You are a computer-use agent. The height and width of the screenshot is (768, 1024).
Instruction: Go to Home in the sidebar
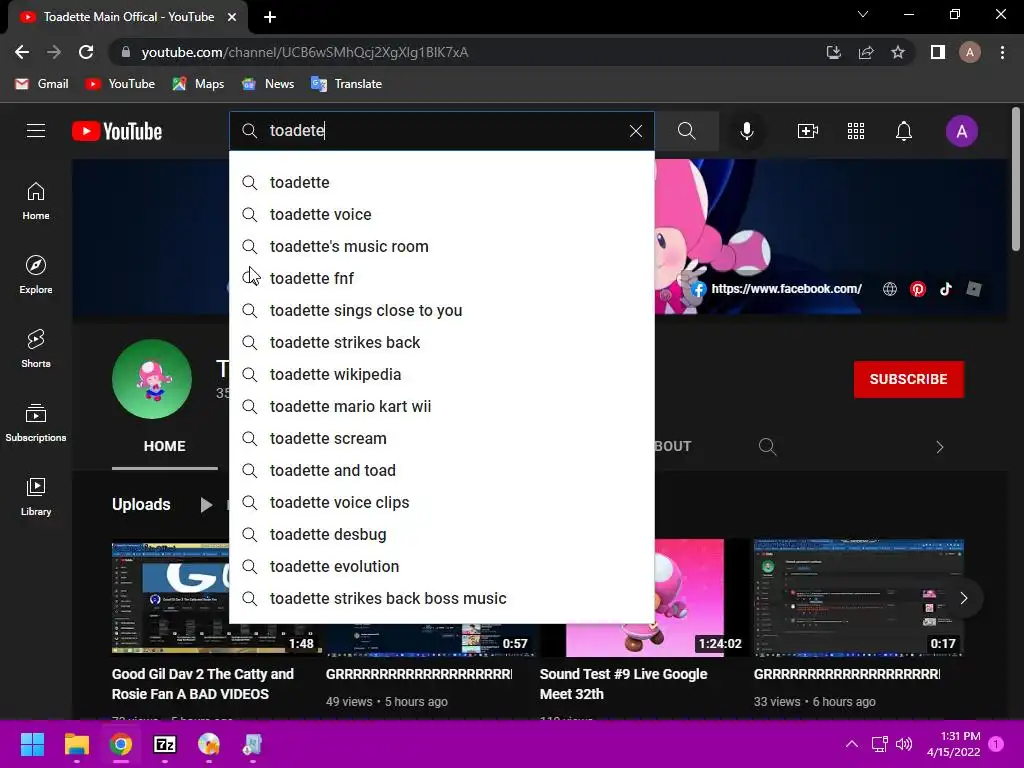36,201
